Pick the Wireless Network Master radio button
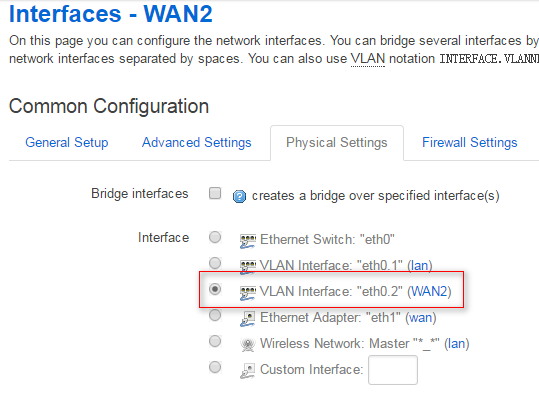Screen dimensions: 539x400 [215, 341]
